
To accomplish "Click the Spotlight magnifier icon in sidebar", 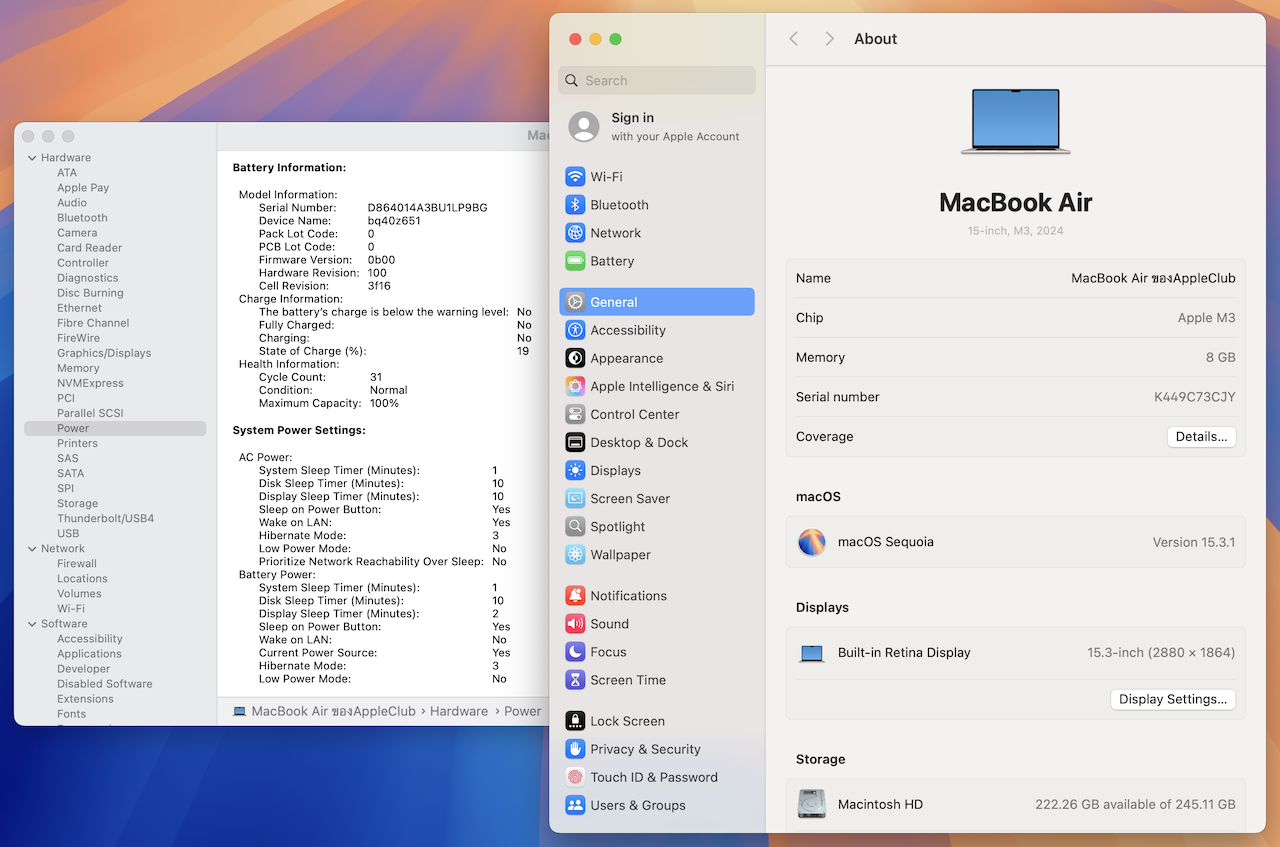I will [575, 526].
